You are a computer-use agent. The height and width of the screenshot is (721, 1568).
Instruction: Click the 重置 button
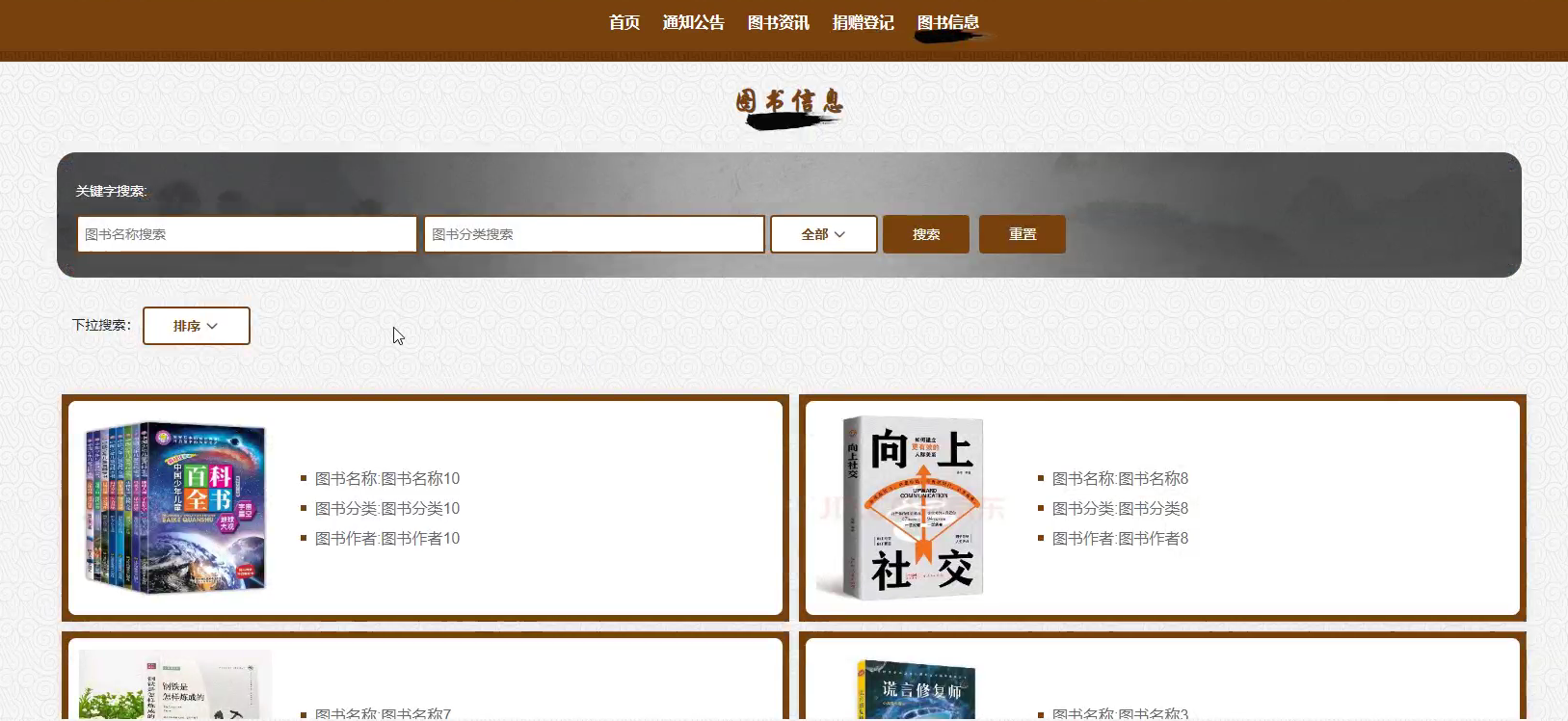point(1023,234)
